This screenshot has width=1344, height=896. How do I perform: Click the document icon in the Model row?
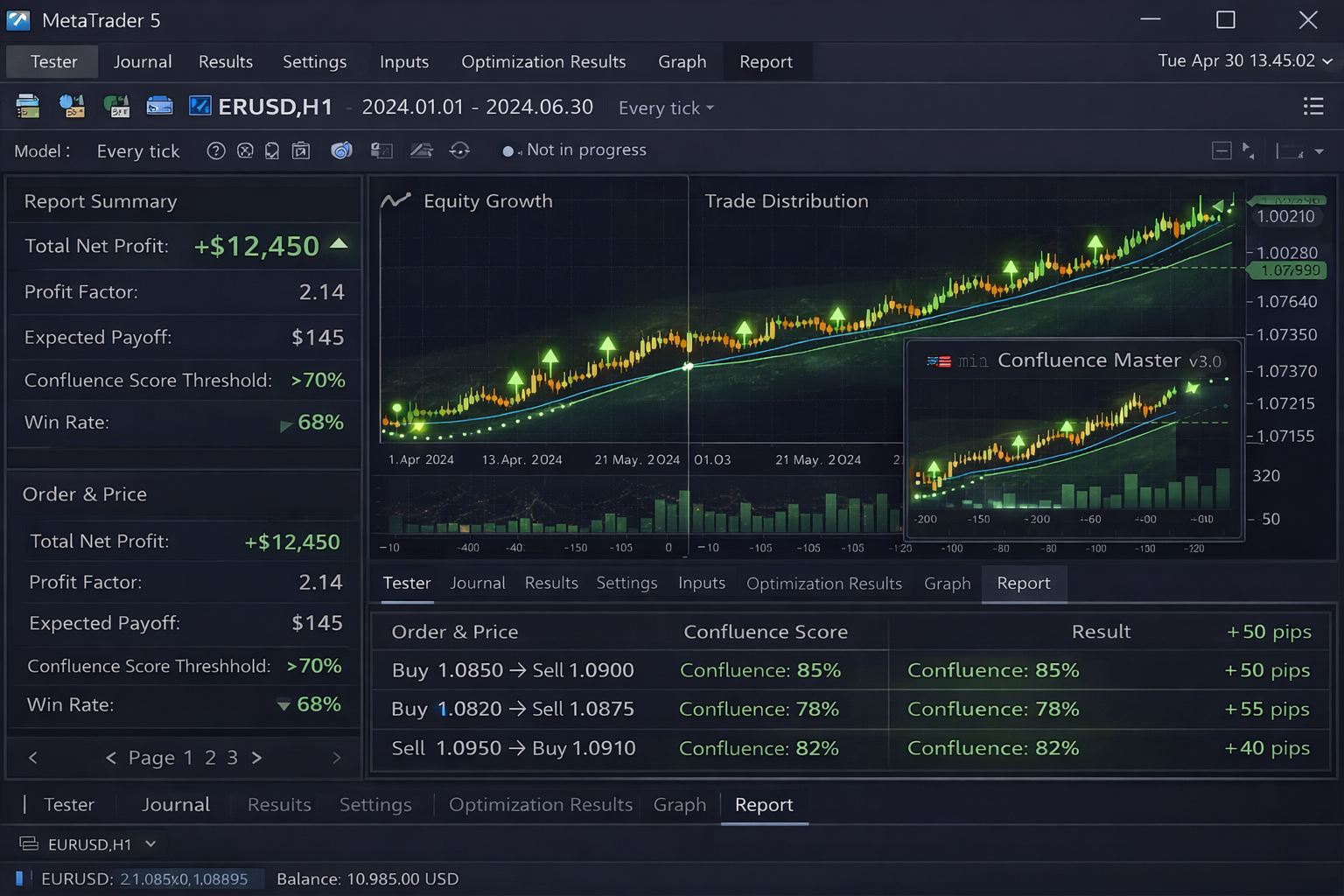pyautogui.click(x=272, y=150)
